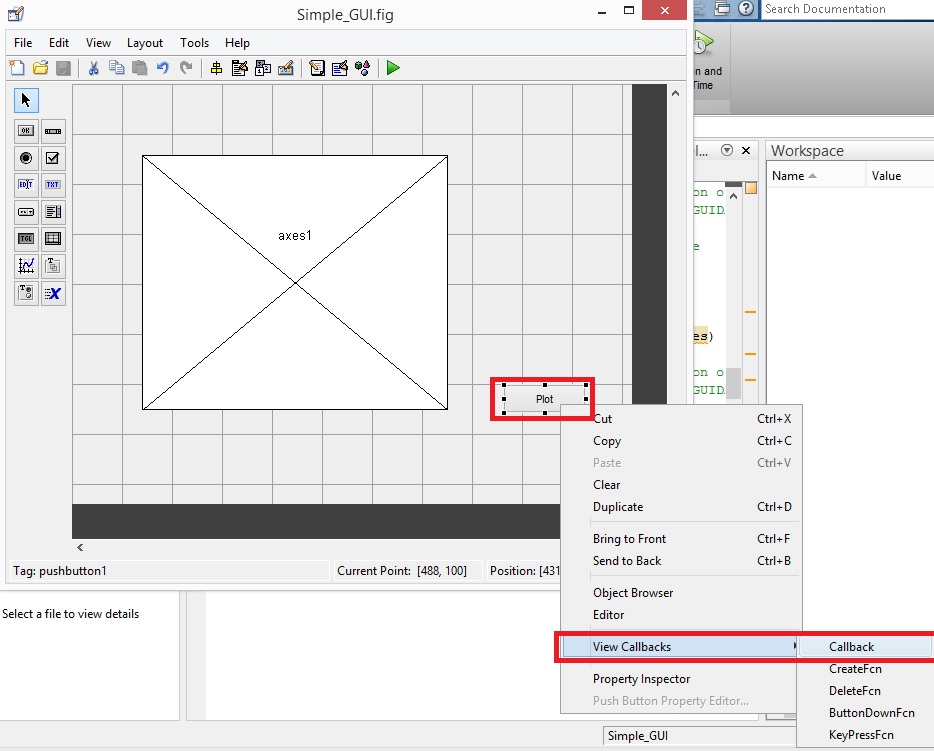Viewport: 934px width, 751px height.
Task: Open the Object Browser toolbar icon
Action: (362, 68)
